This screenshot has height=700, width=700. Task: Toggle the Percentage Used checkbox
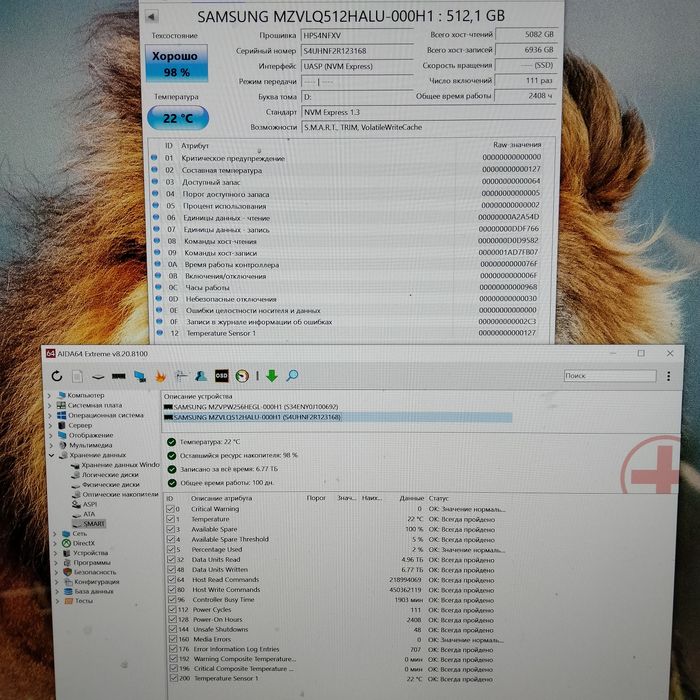click(171, 549)
